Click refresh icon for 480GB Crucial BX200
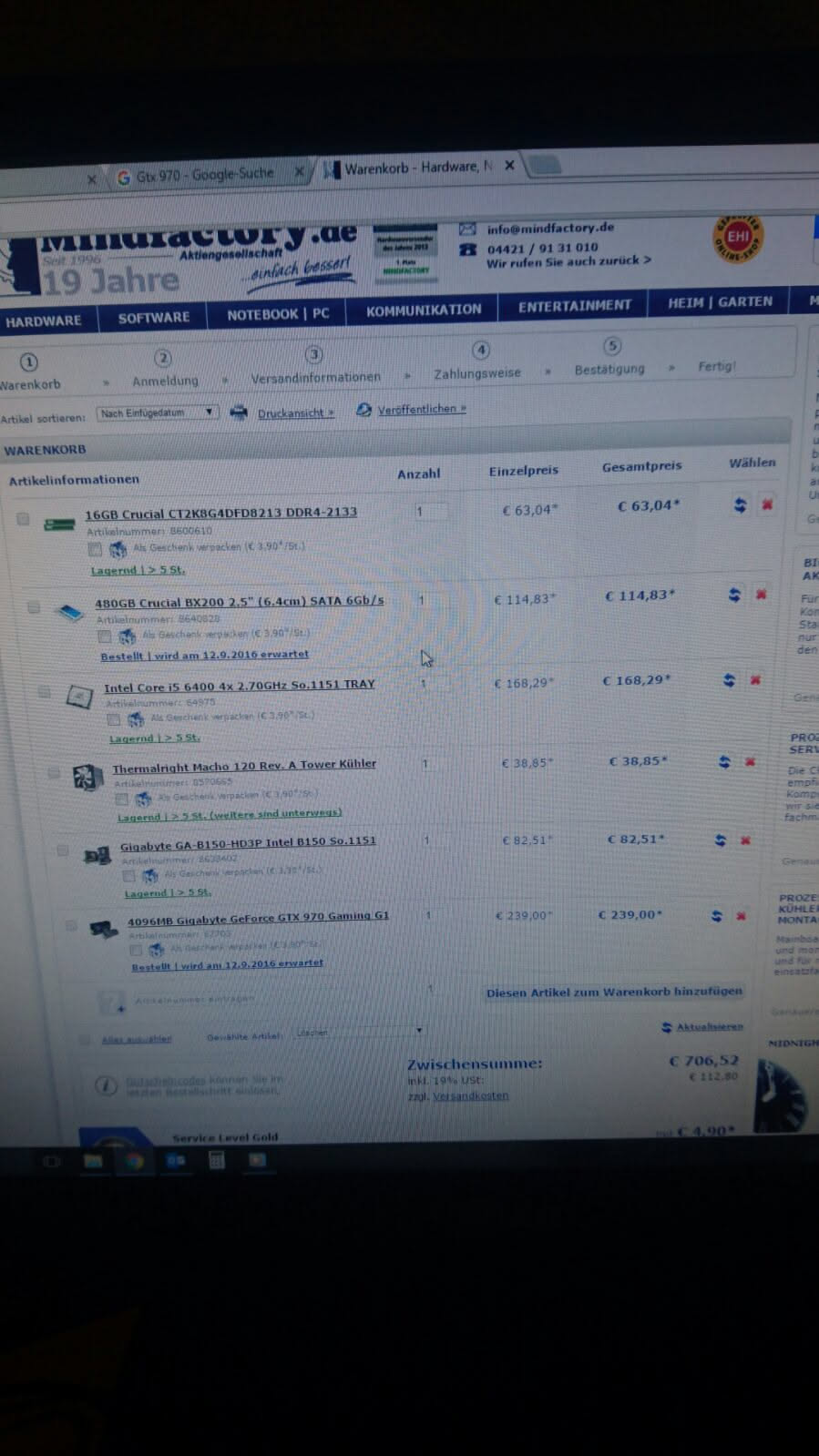 click(734, 595)
